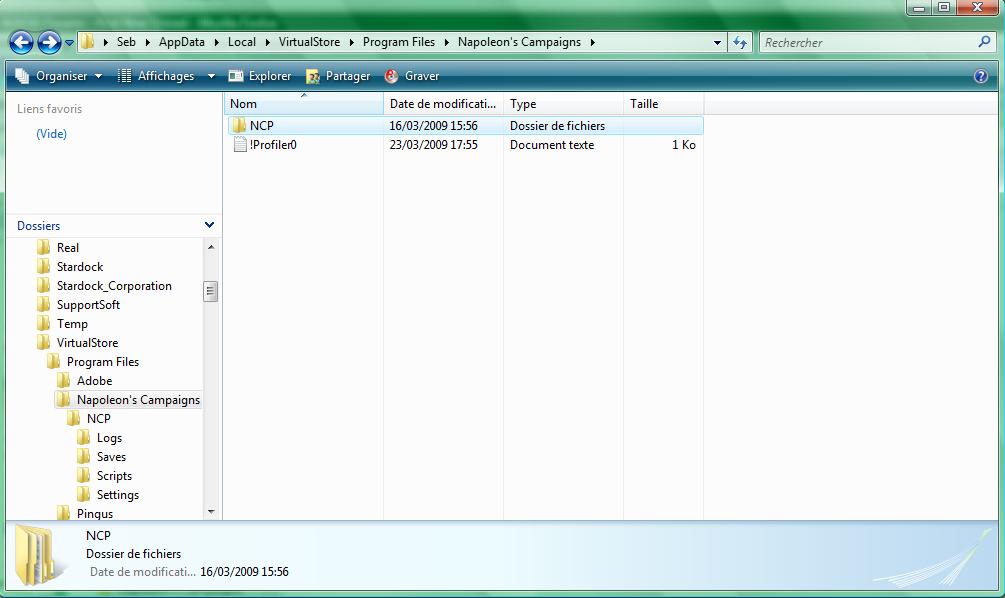
Task: Select the Saves folder in the tree
Action: pyautogui.click(x=111, y=457)
